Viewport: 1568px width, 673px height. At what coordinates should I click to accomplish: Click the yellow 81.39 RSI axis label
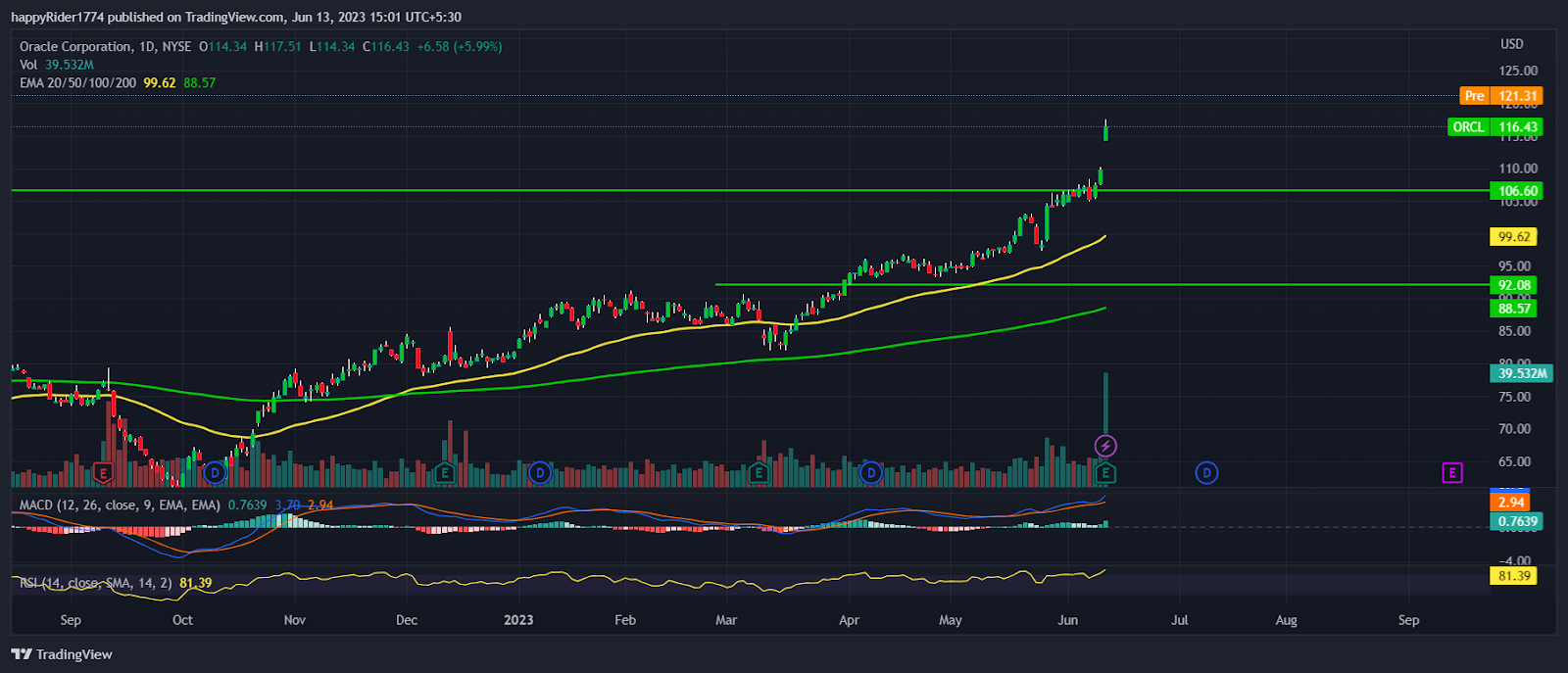pyautogui.click(x=1514, y=576)
